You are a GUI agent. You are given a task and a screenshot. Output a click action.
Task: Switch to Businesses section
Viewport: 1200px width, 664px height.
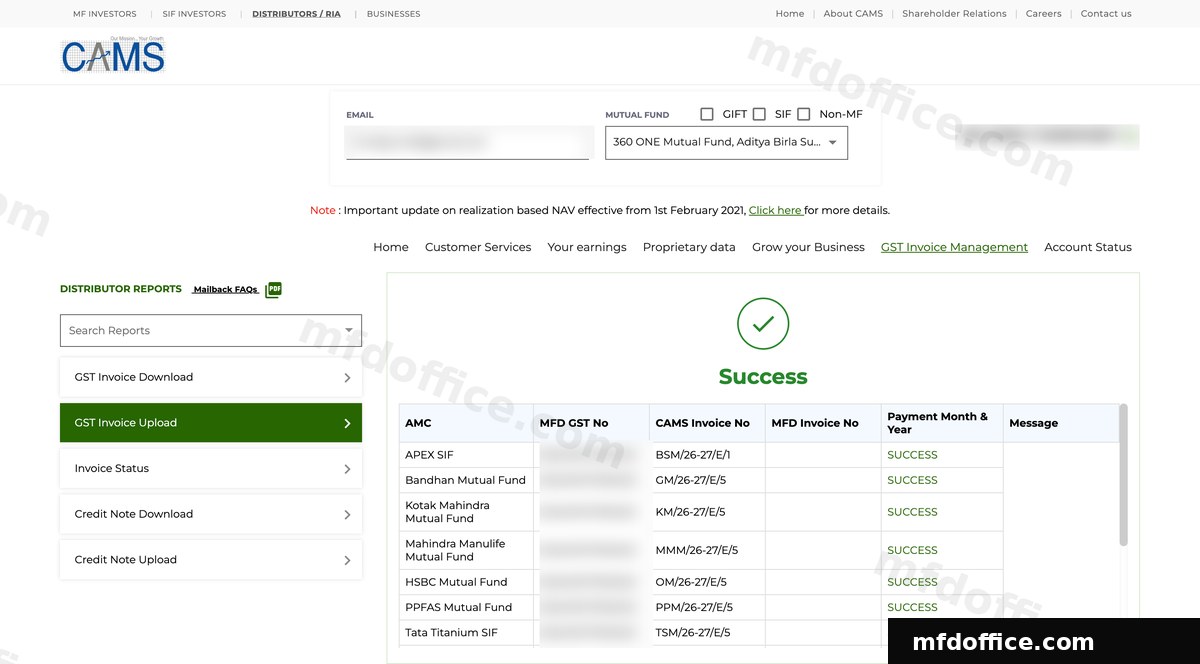click(x=393, y=14)
